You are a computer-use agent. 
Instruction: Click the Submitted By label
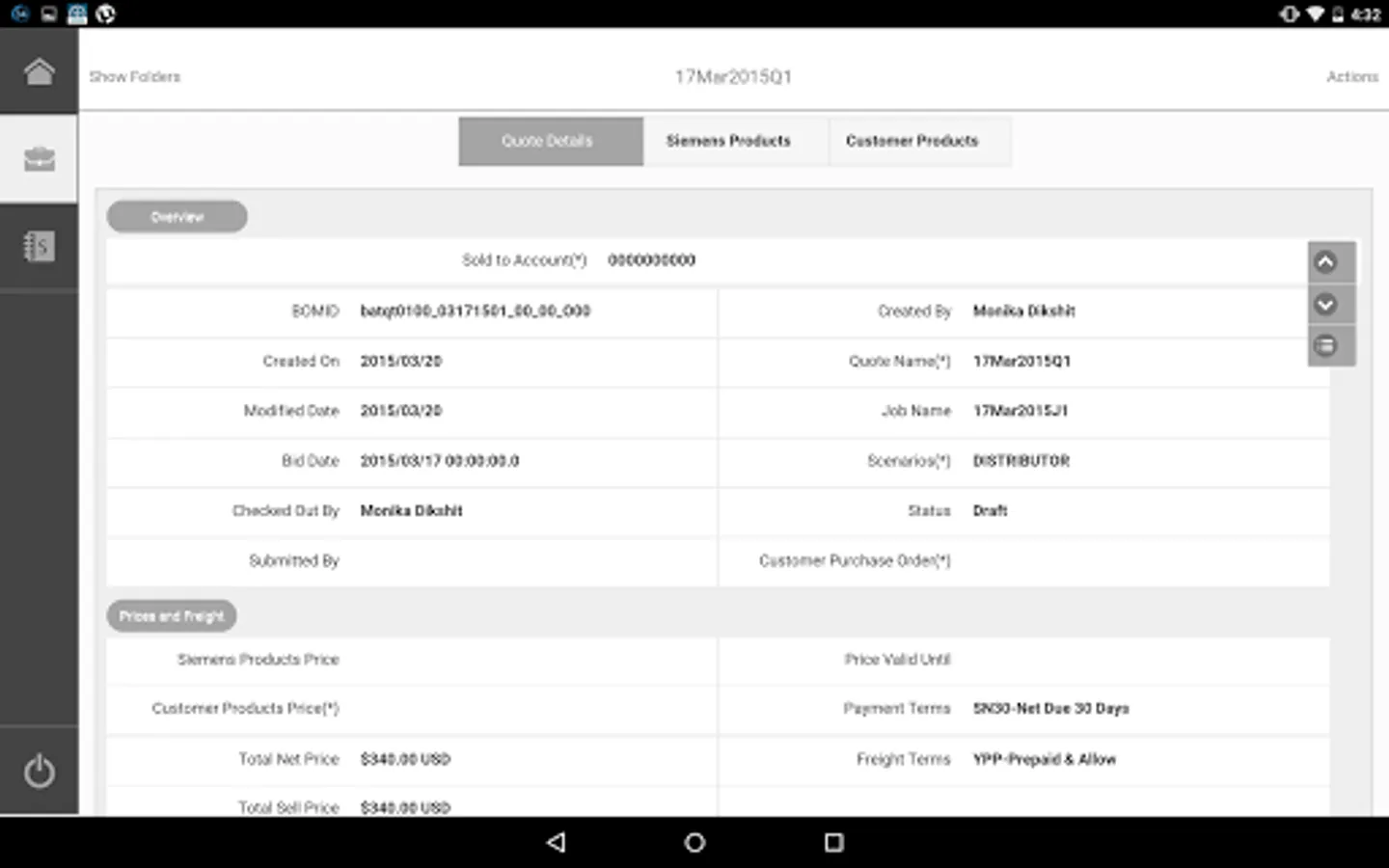coord(294,561)
